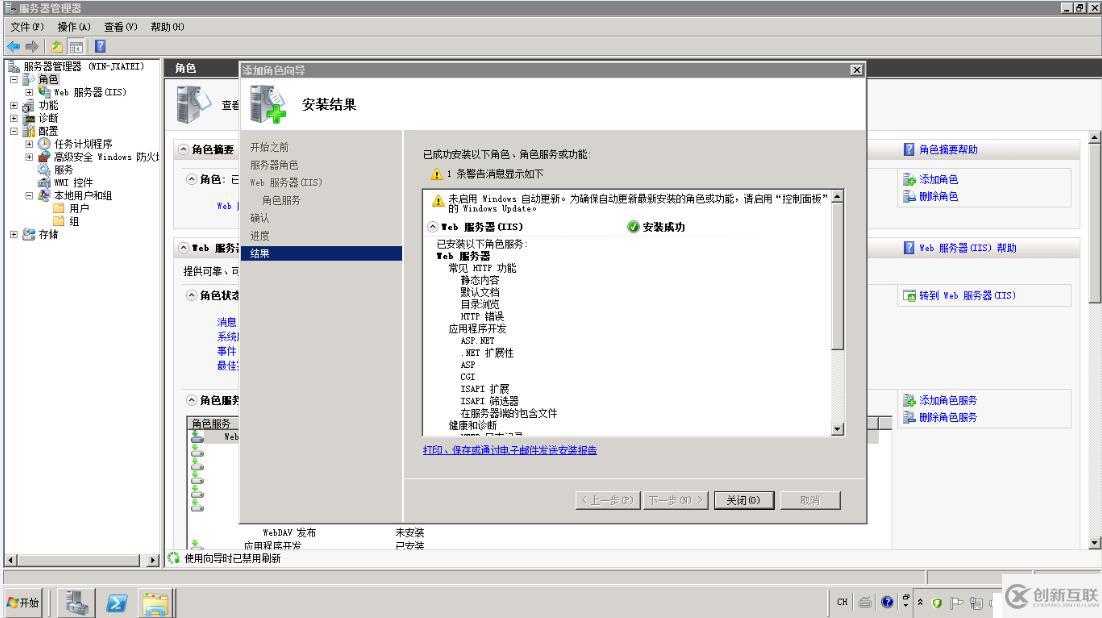Click the 删除角色 icon on right pane
The height and width of the screenshot is (618, 1102).
909,196
